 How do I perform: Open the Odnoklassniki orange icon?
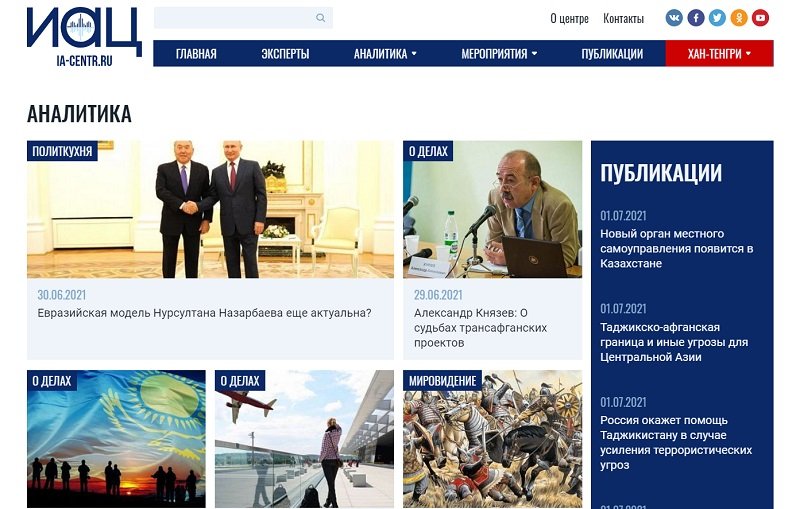pos(739,18)
